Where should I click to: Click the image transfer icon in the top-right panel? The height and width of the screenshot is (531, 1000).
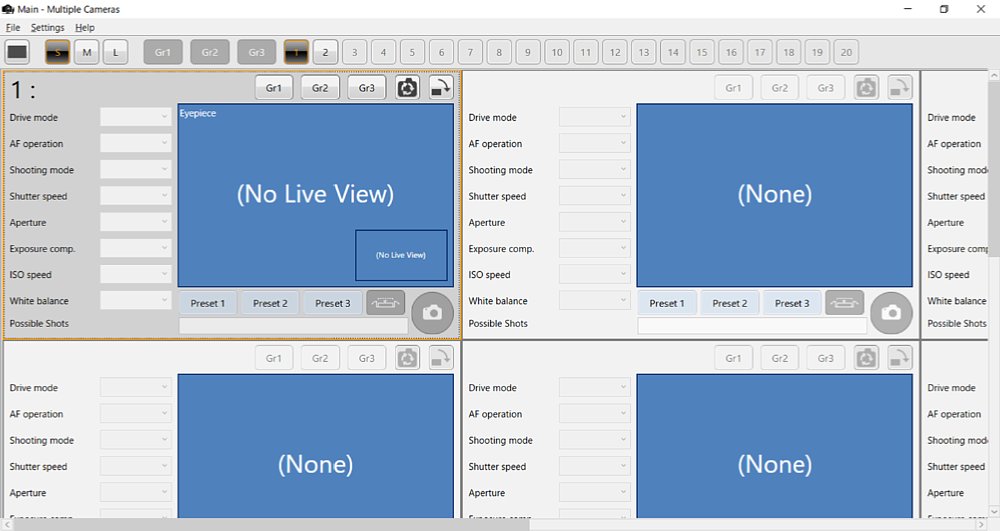click(899, 88)
